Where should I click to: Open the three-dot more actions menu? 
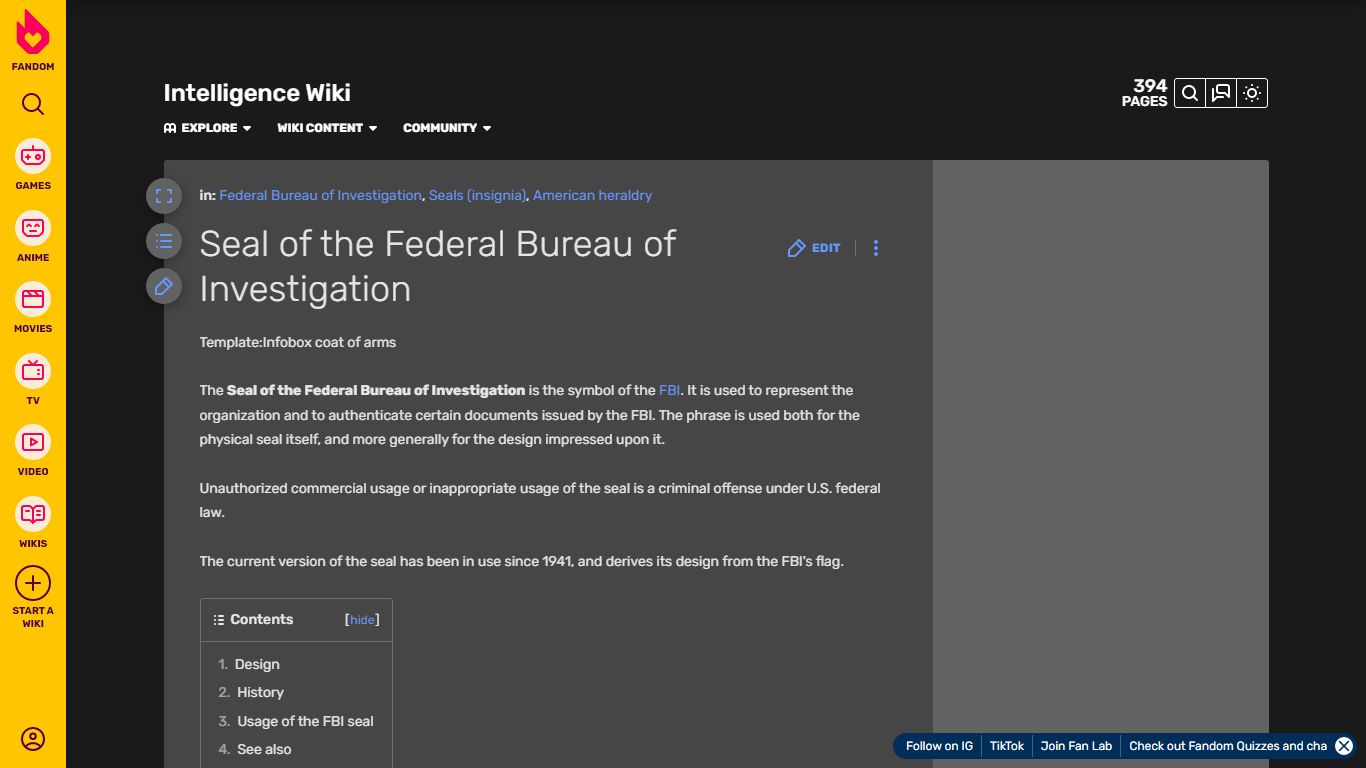876,248
